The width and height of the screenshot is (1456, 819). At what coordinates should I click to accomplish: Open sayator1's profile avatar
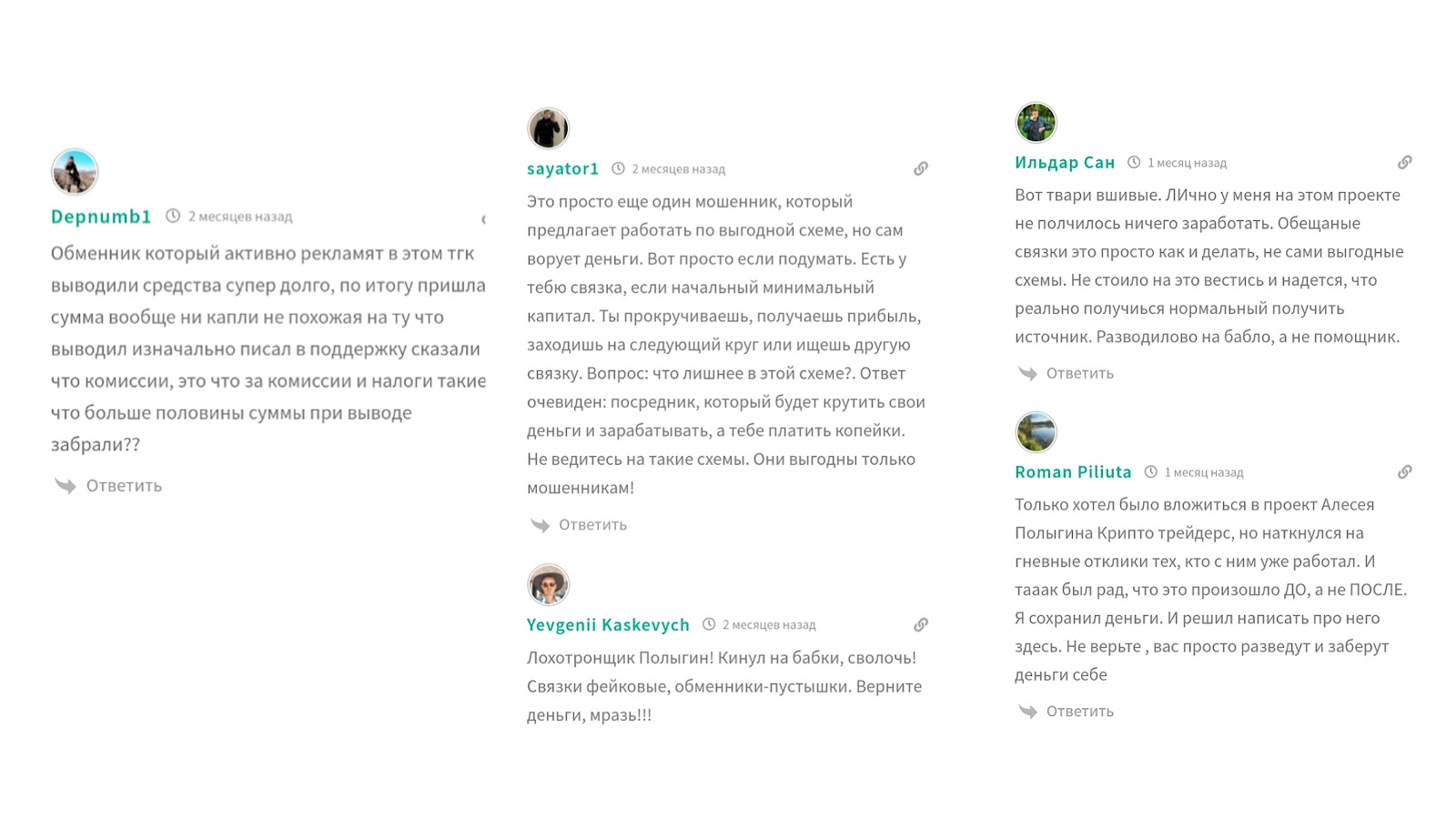[x=548, y=128]
